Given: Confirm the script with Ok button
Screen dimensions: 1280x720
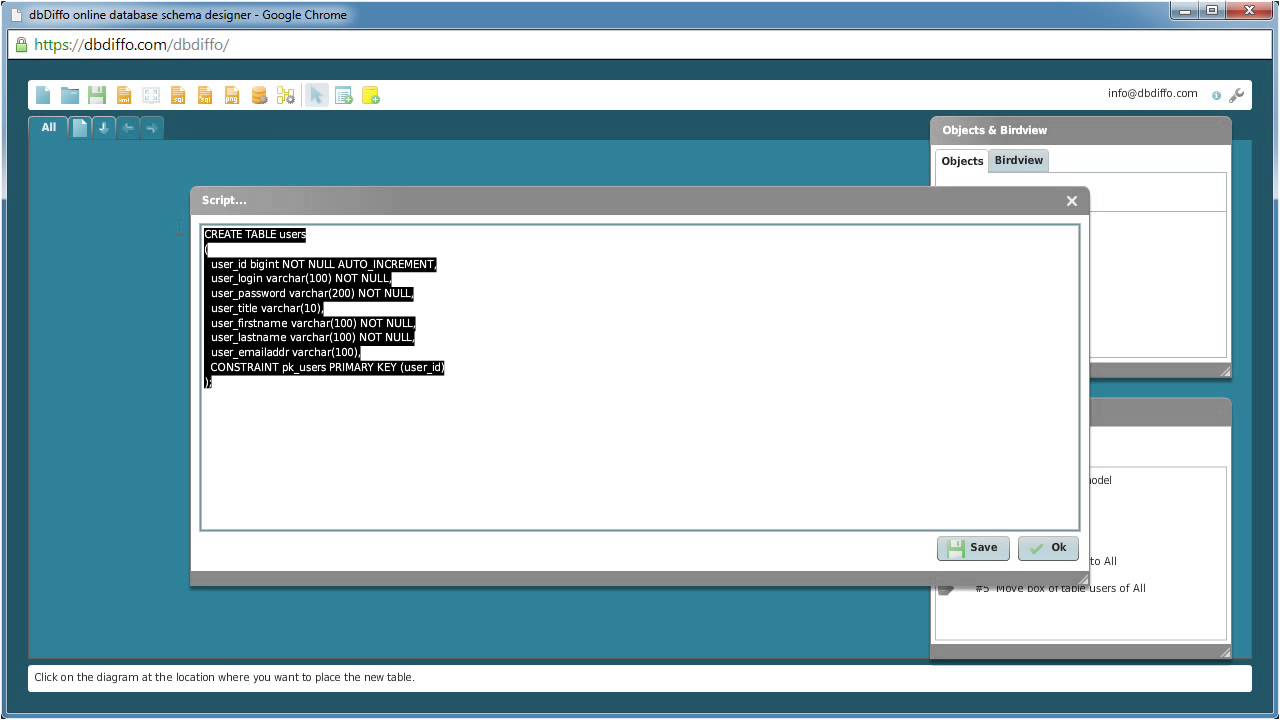Looking at the screenshot, I should tap(1048, 548).
